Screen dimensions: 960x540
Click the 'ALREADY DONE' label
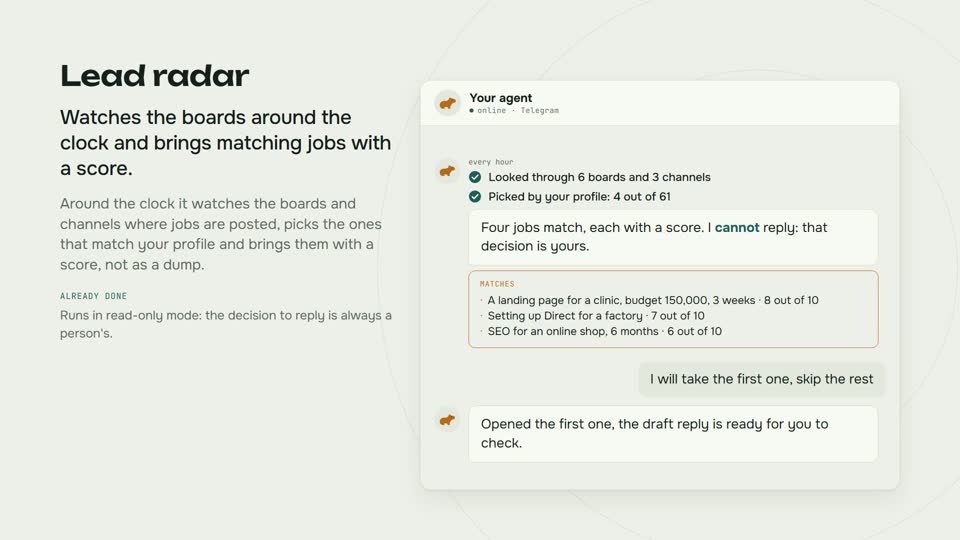94,296
